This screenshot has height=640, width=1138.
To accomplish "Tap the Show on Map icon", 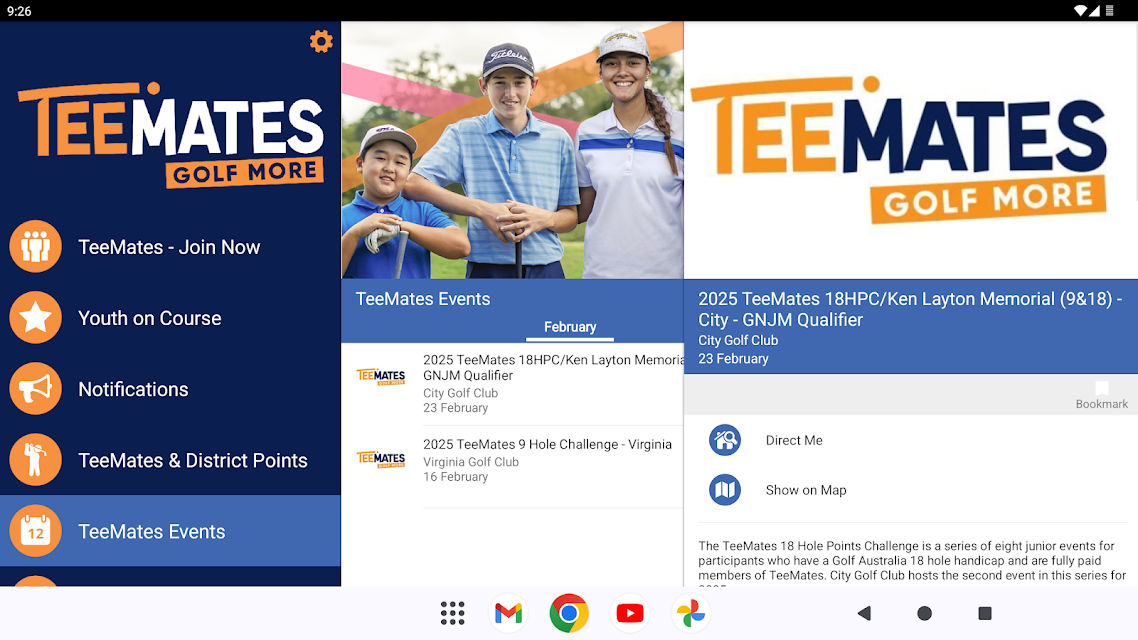I will 724,491.
